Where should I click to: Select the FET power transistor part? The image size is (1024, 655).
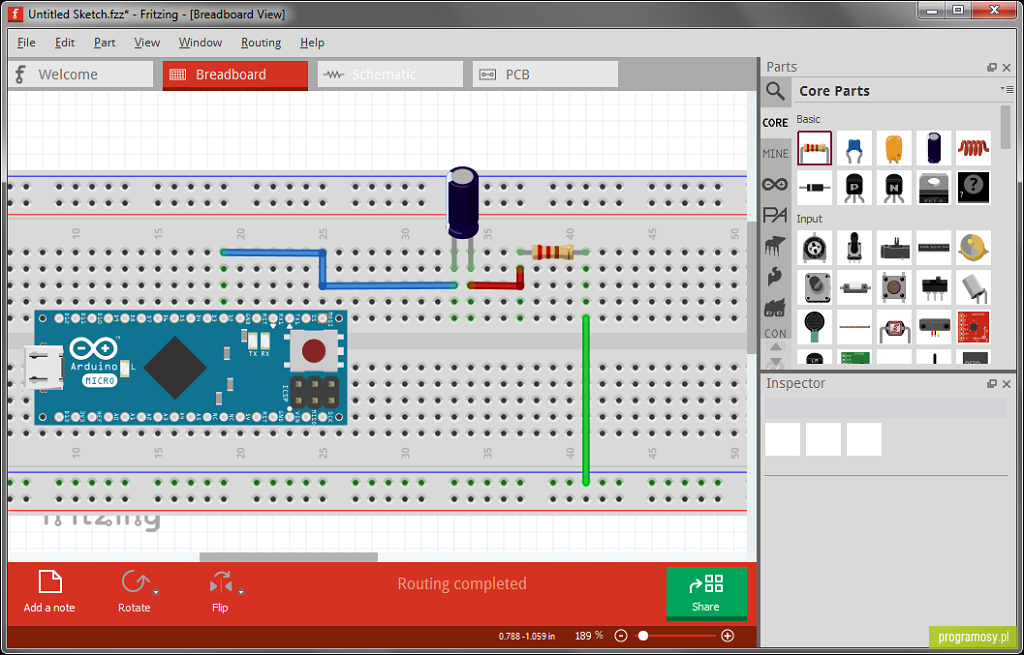(x=933, y=187)
